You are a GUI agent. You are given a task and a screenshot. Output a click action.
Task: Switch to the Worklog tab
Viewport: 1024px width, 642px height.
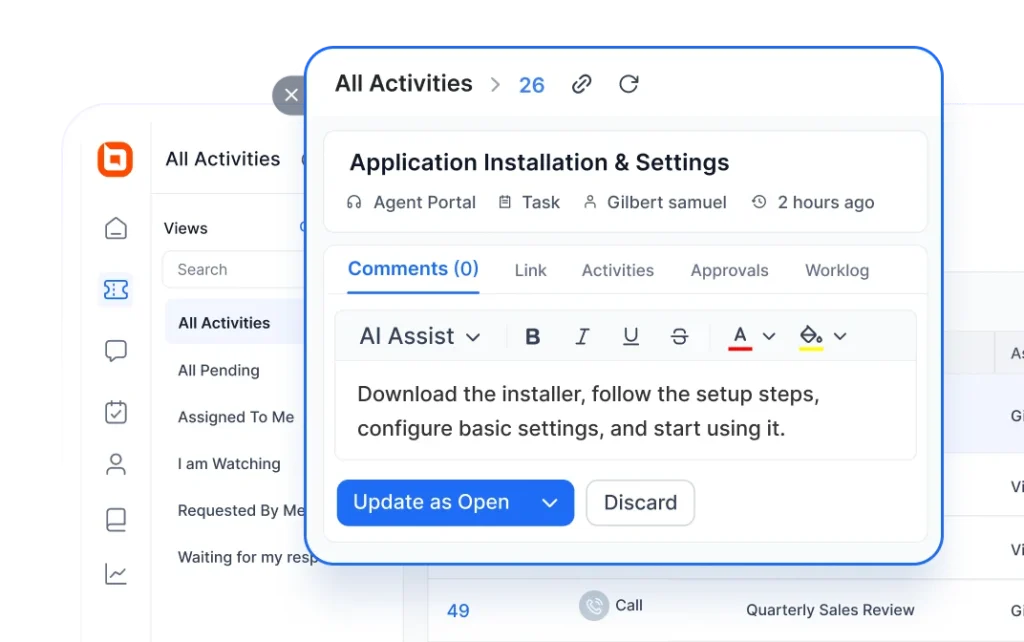pos(837,270)
